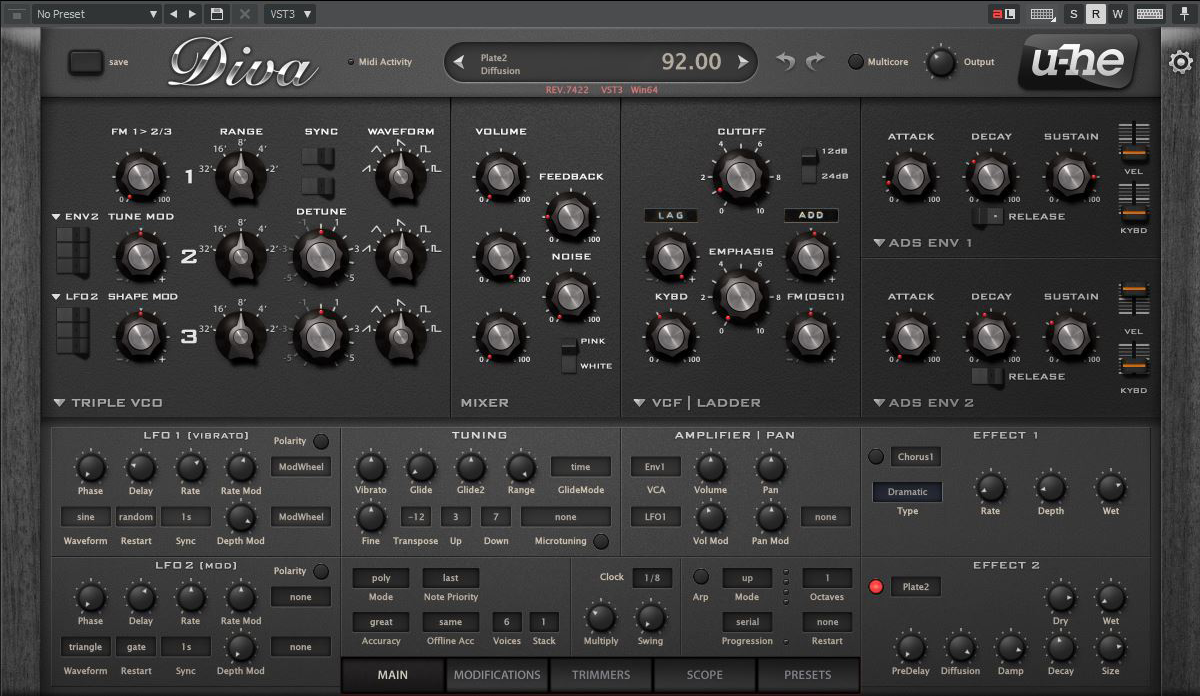Click the undo arrow icon

click(x=786, y=62)
